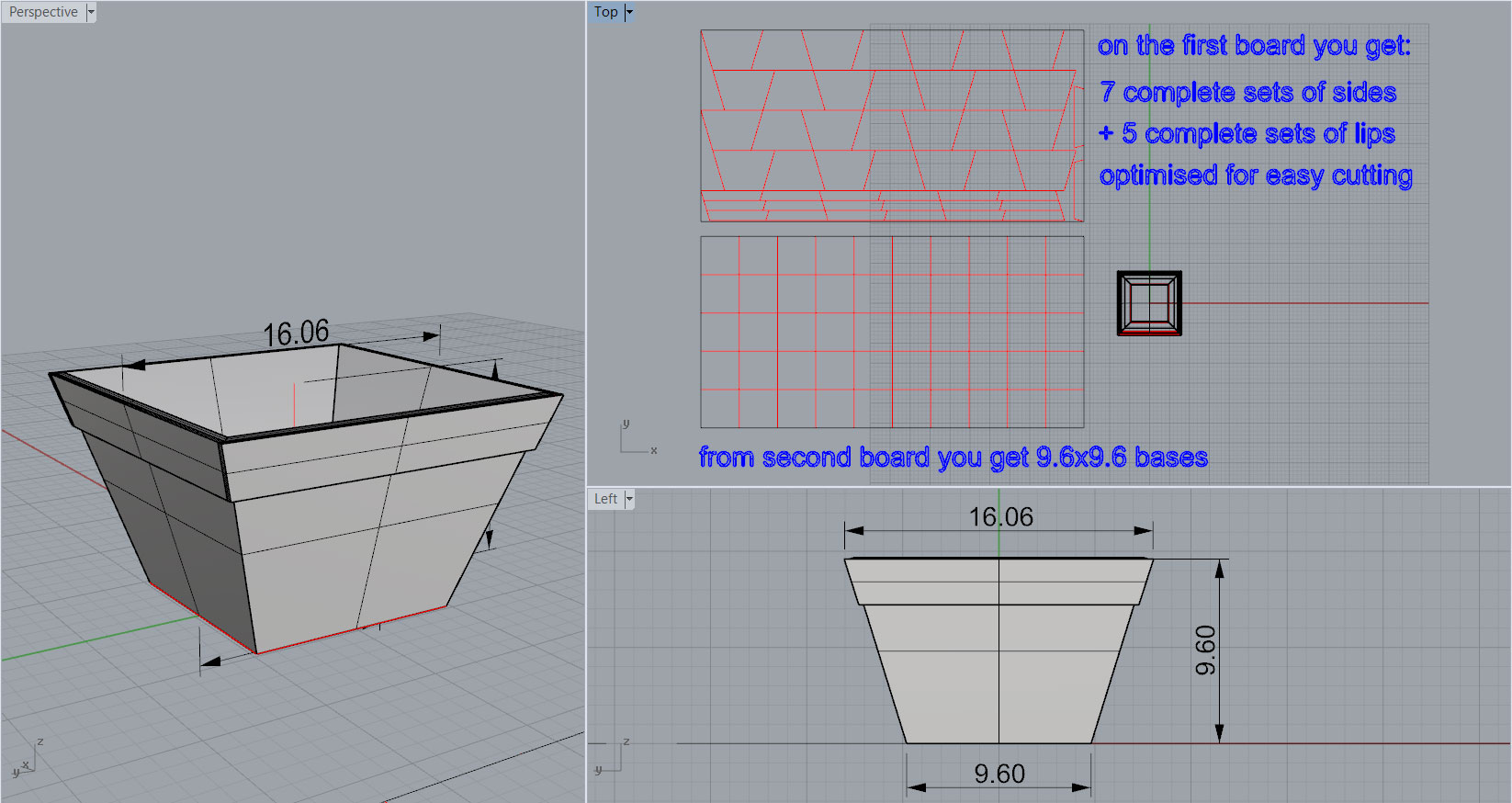Click the Left viewport title label
The image size is (1512, 803).
pyautogui.click(x=605, y=499)
